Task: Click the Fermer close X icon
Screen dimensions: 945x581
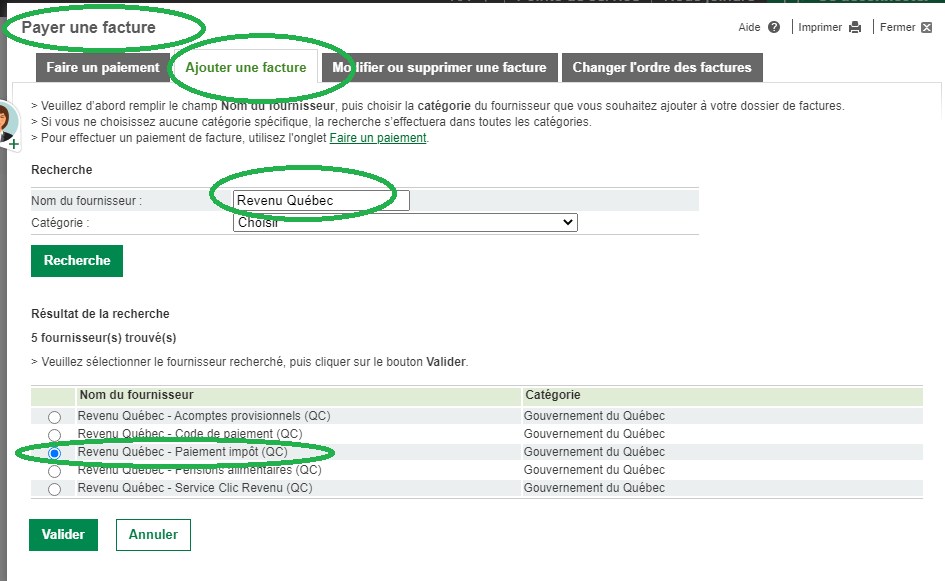Action: click(x=926, y=27)
